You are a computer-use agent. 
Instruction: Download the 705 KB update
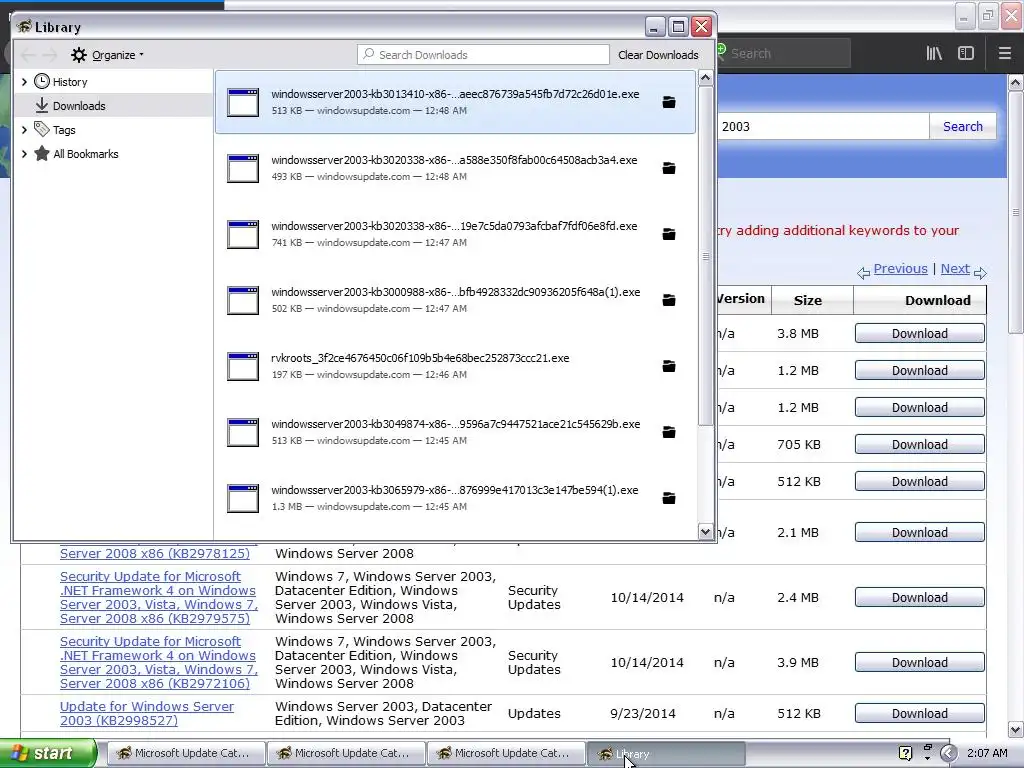pos(920,445)
